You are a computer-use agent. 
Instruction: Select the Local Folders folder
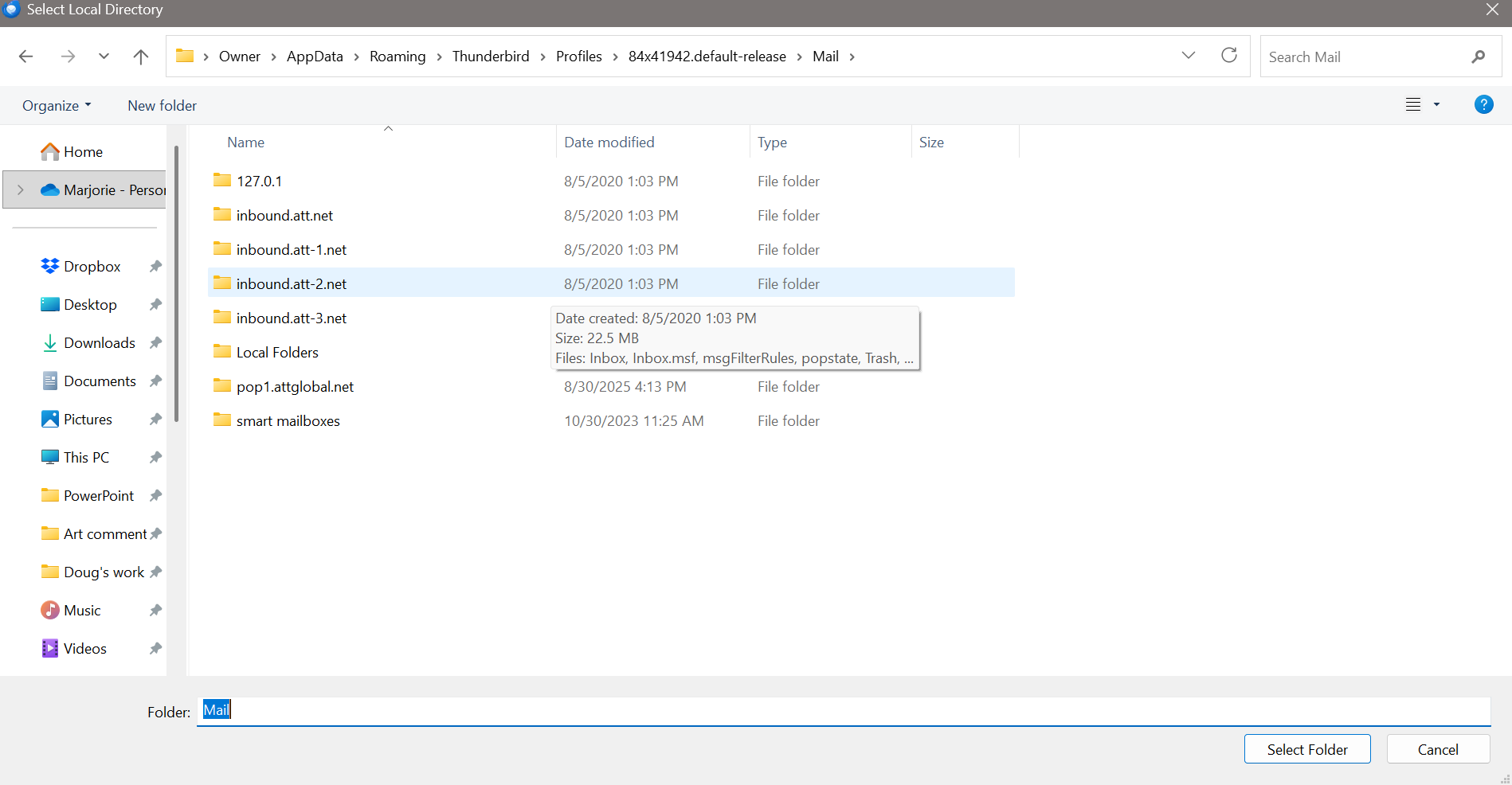coord(277,353)
